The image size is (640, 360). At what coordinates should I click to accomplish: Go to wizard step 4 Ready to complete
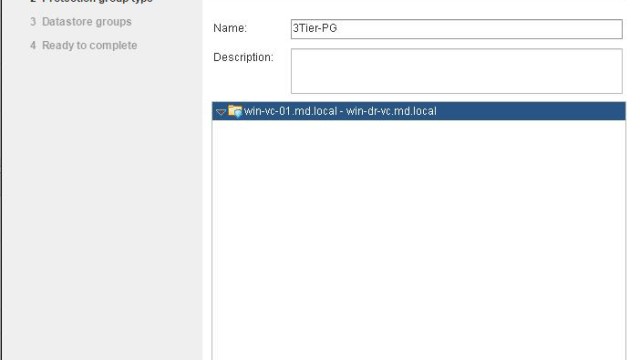pyautogui.click(x=84, y=45)
